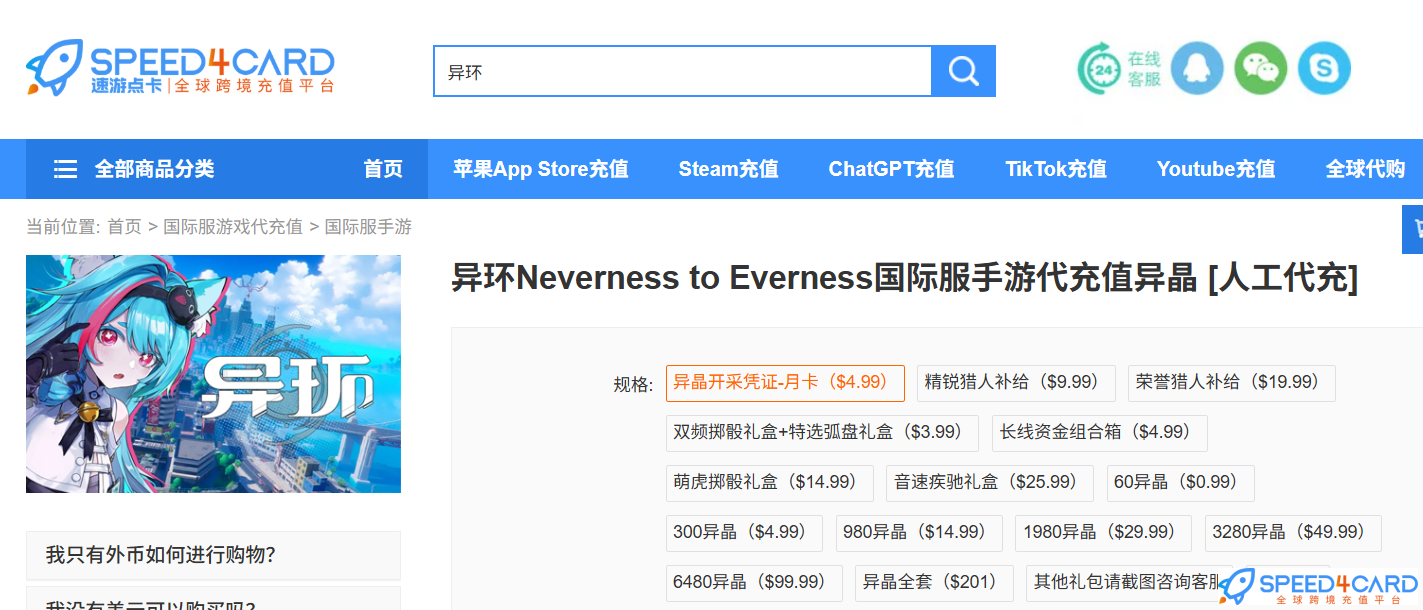
Task: Open the QQ contact icon
Action: [x=1197, y=68]
